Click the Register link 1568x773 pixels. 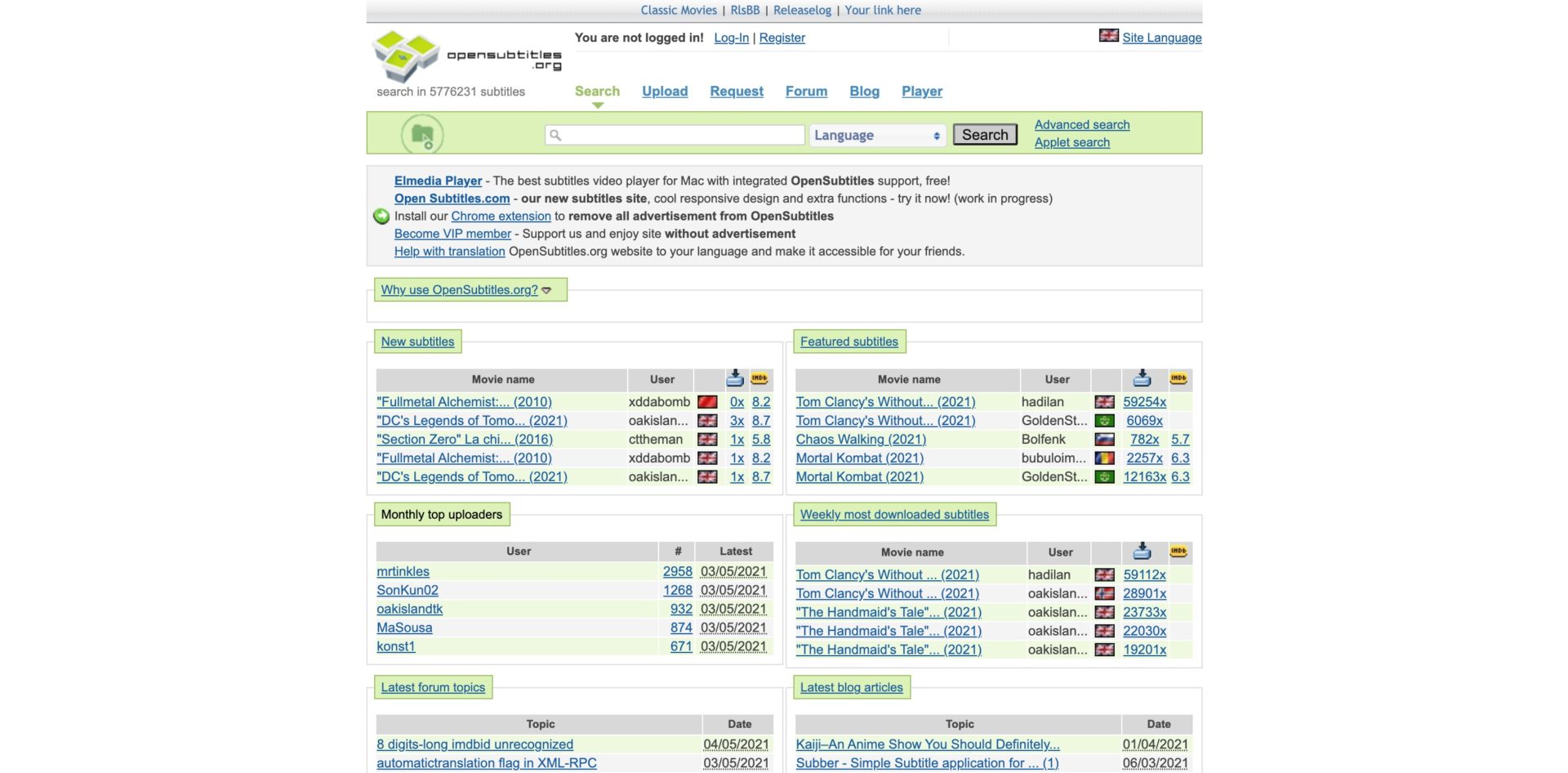782,38
